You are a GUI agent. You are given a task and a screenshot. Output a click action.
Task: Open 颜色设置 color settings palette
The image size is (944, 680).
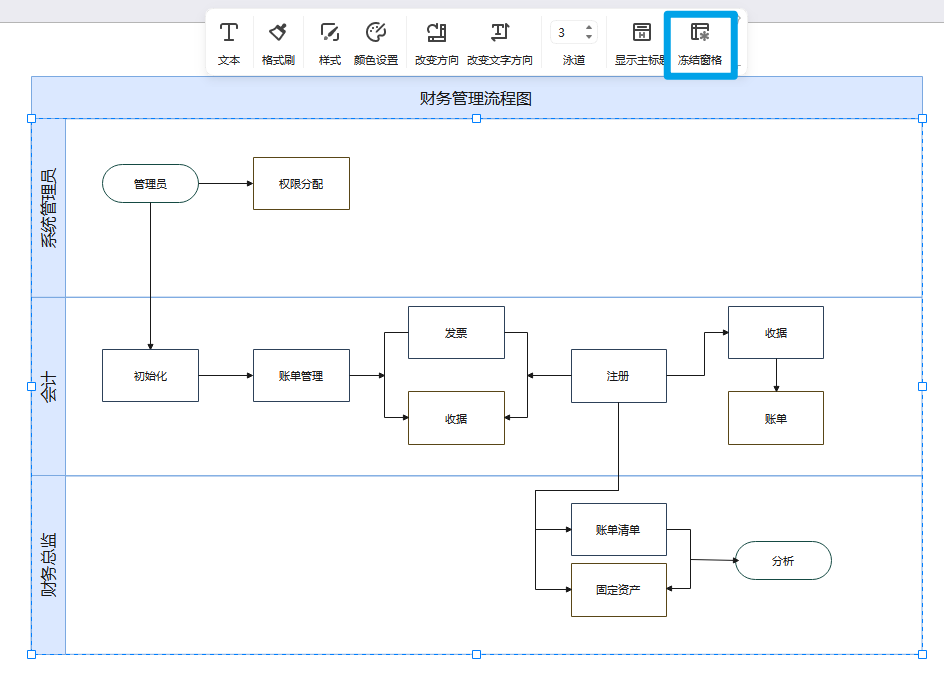click(x=376, y=43)
